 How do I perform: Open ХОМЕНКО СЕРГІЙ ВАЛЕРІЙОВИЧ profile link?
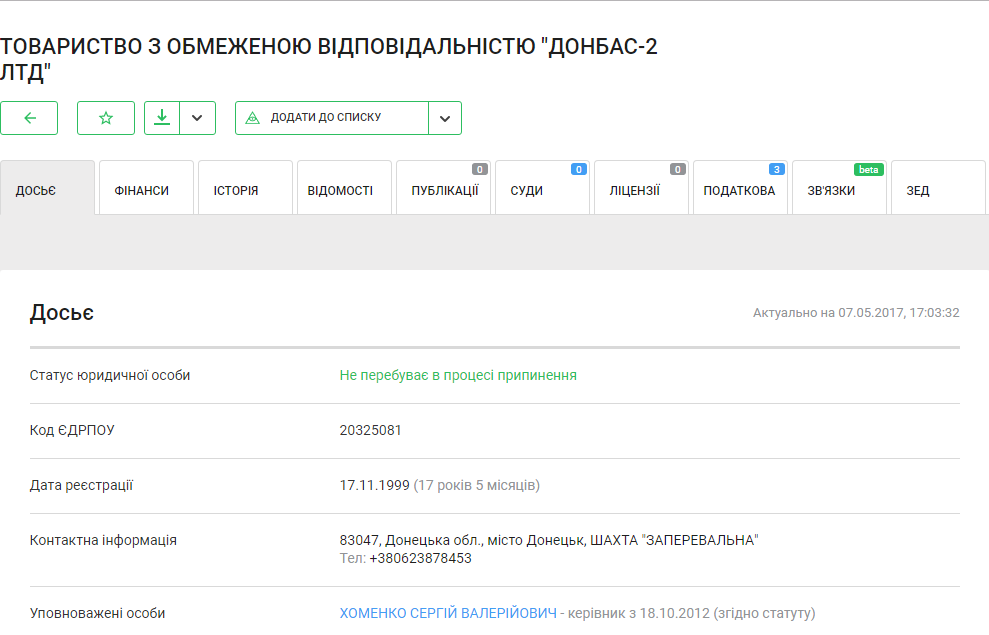tap(448, 613)
